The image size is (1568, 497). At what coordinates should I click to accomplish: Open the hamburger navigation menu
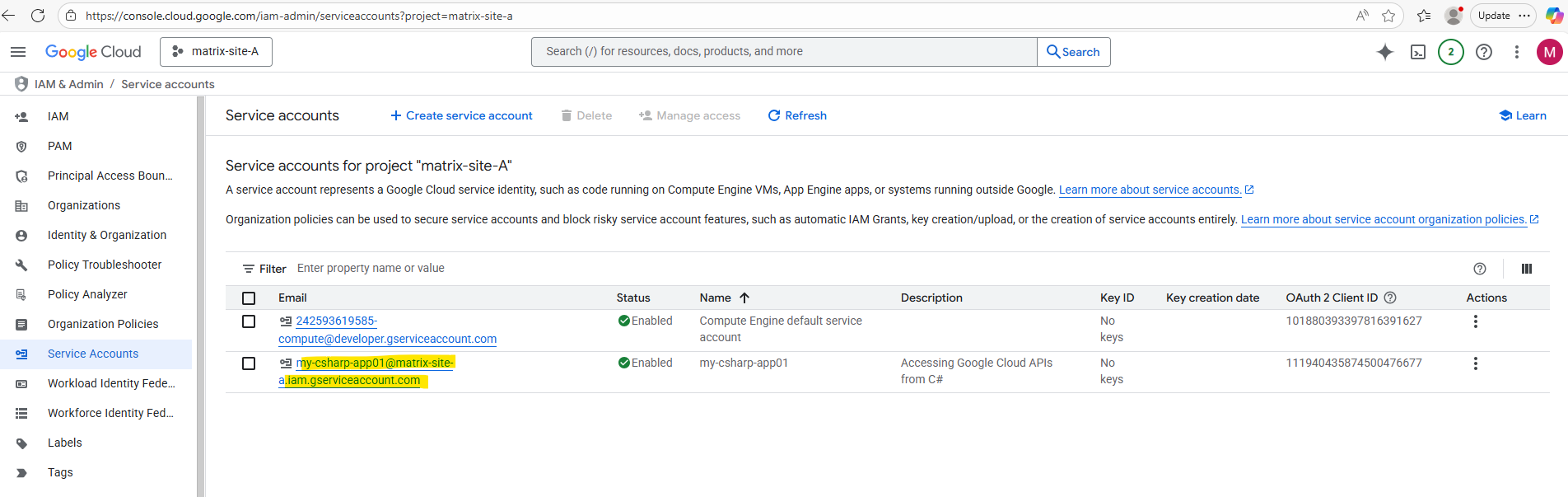point(18,52)
